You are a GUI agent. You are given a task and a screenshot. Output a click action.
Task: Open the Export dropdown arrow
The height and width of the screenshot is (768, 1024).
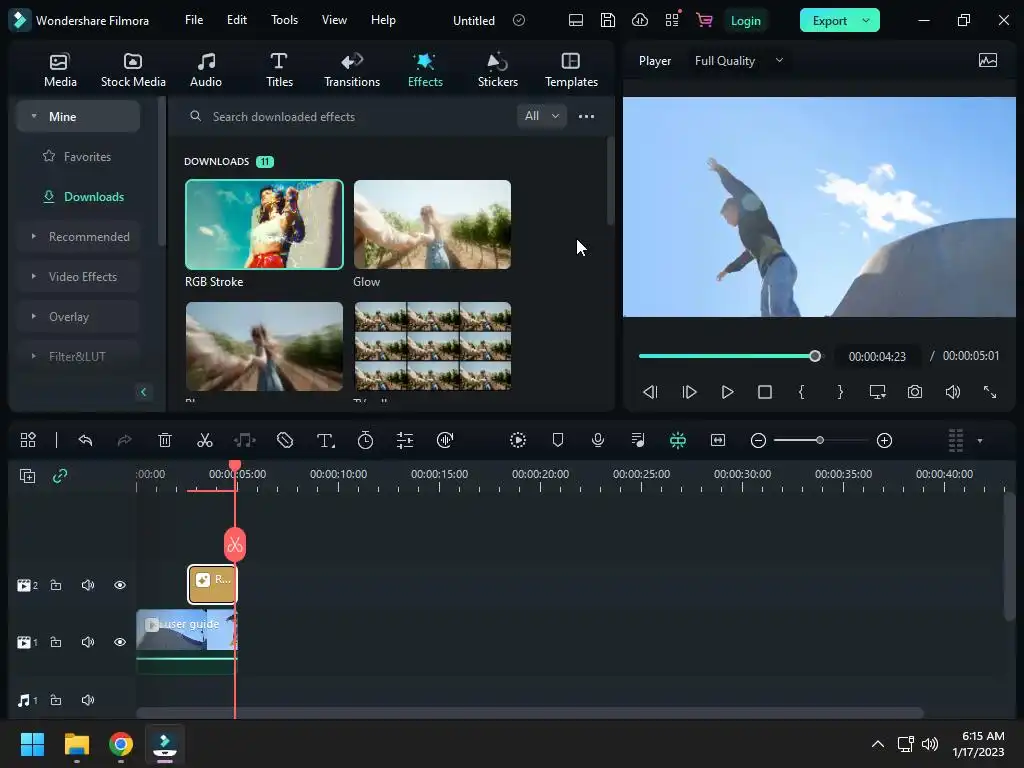click(867, 21)
